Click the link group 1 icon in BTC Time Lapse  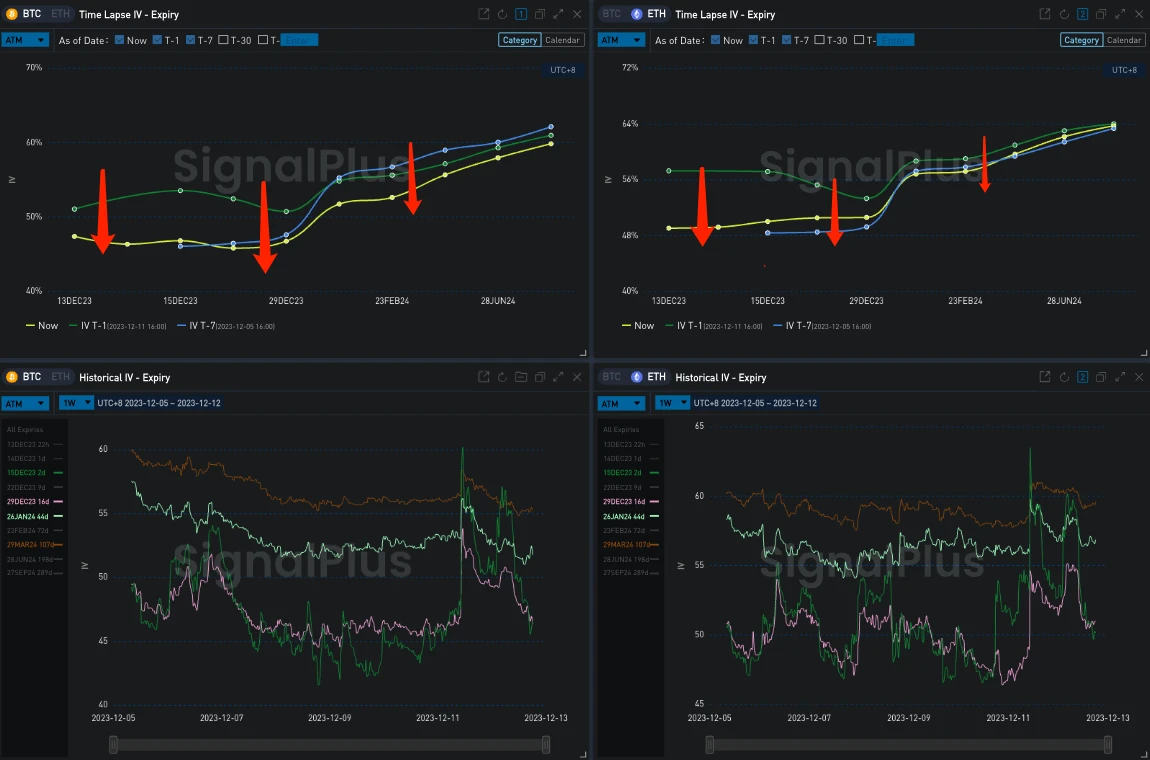[x=521, y=14]
